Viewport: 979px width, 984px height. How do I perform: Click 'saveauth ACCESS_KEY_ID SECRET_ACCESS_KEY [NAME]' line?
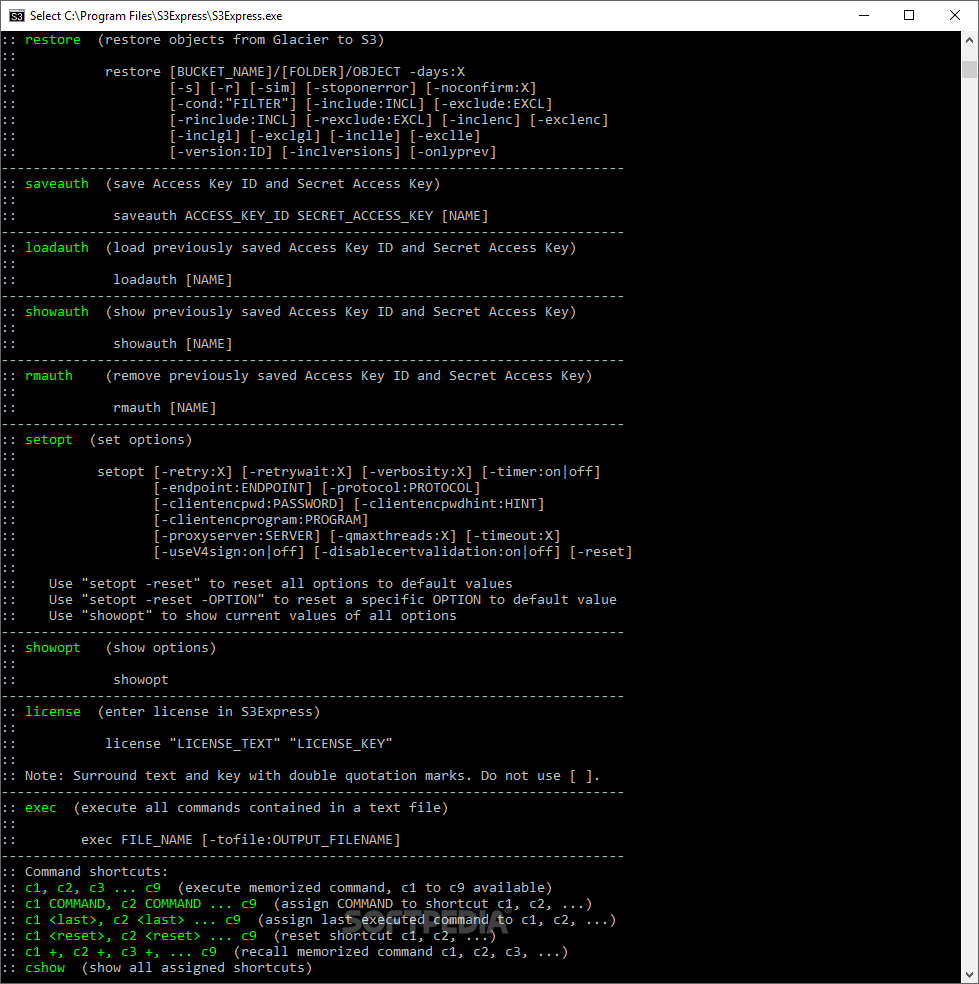[301, 216]
